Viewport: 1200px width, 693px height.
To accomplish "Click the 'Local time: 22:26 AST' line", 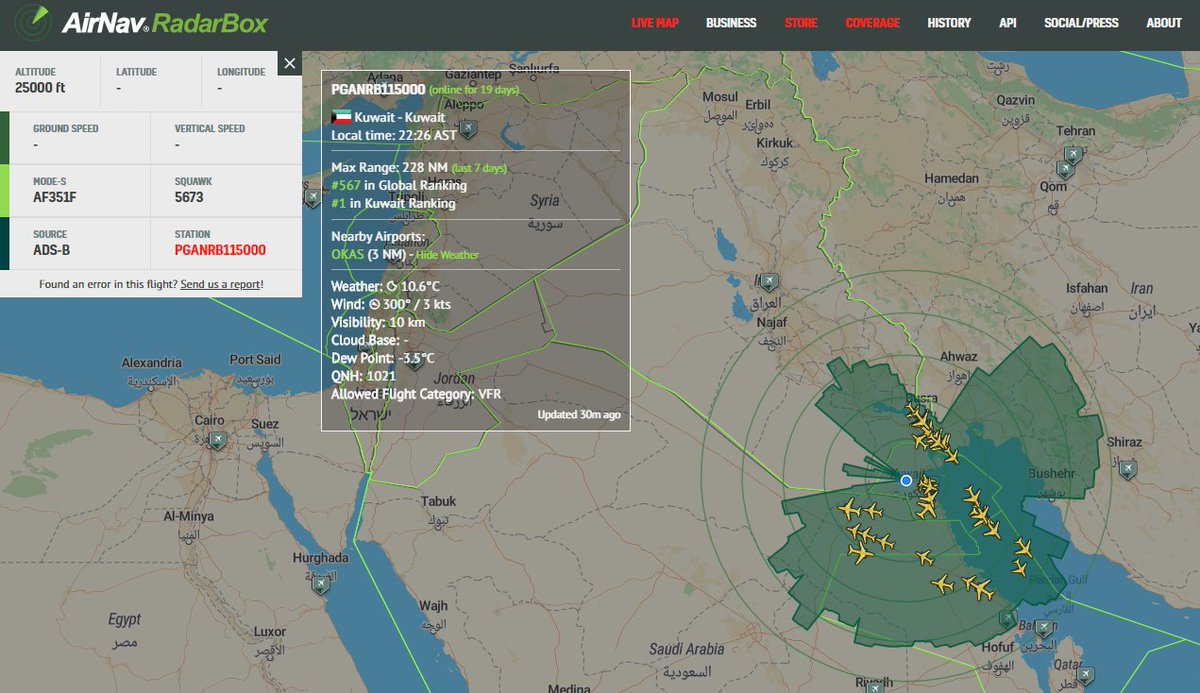I will (394, 134).
